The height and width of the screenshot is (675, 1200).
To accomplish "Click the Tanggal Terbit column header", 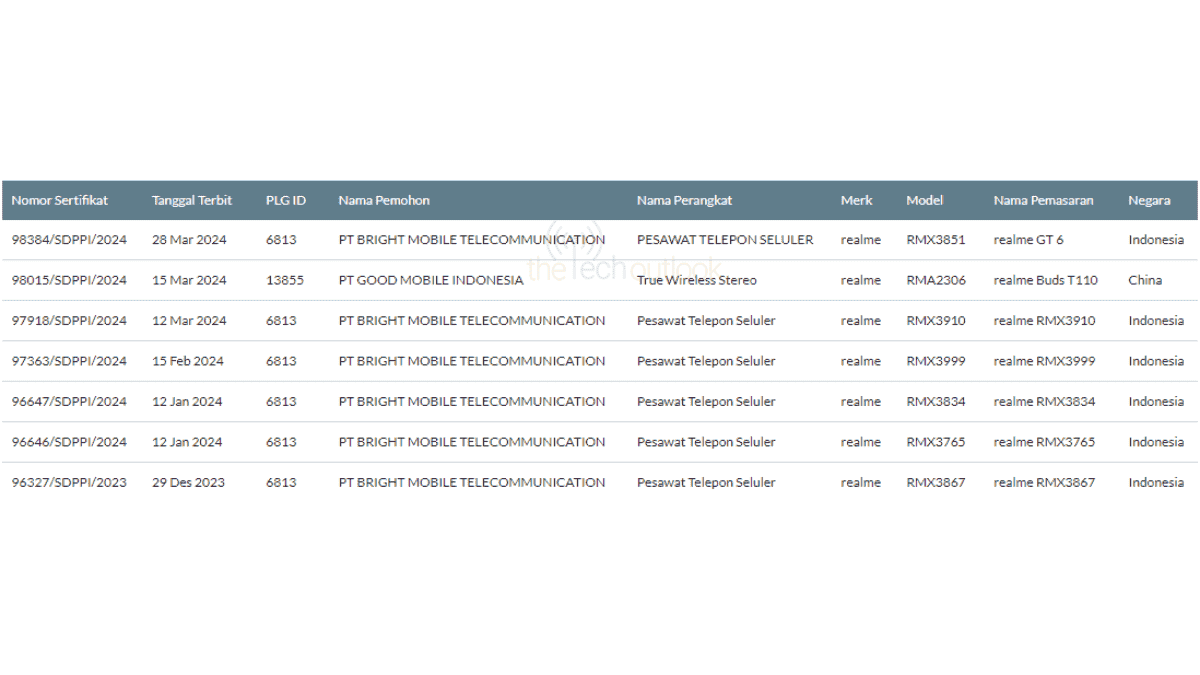I will (192, 200).
